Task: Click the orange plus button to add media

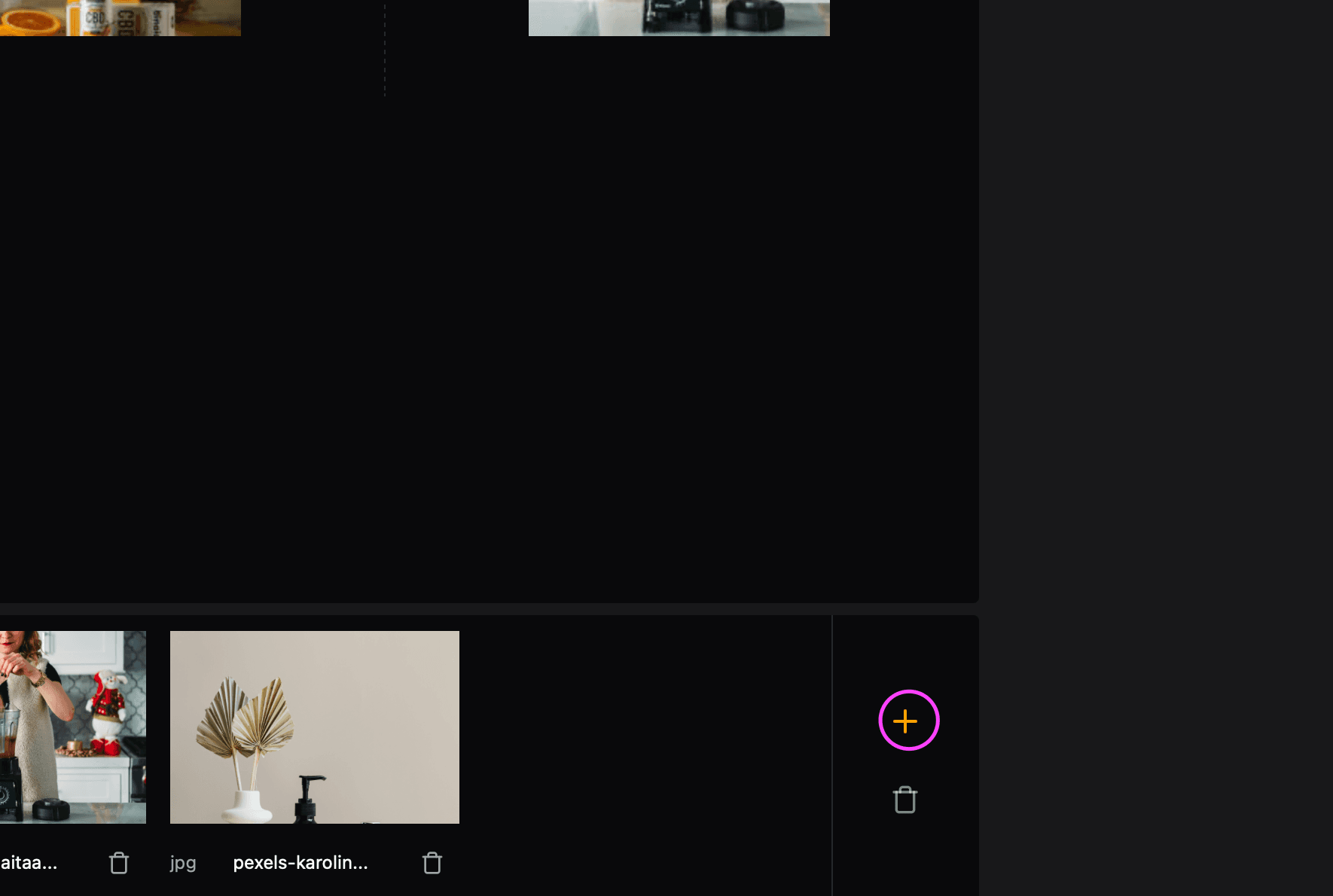Action: pyautogui.click(x=907, y=721)
